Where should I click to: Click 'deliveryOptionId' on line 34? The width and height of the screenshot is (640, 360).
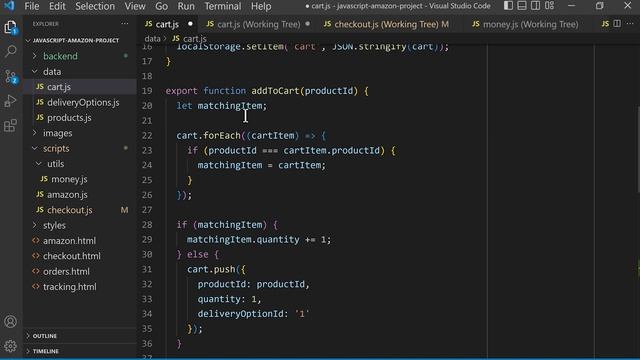[x=240, y=314]
